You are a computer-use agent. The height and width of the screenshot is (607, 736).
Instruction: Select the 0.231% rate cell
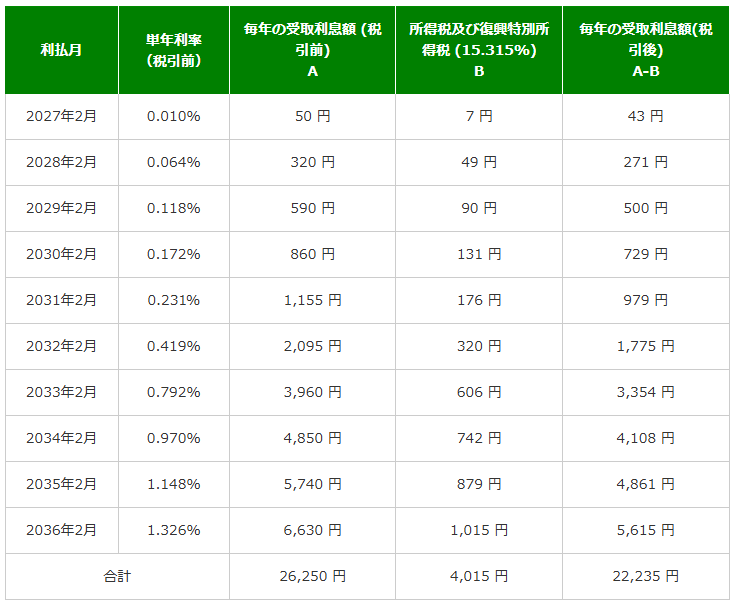(x=173, y=300)
